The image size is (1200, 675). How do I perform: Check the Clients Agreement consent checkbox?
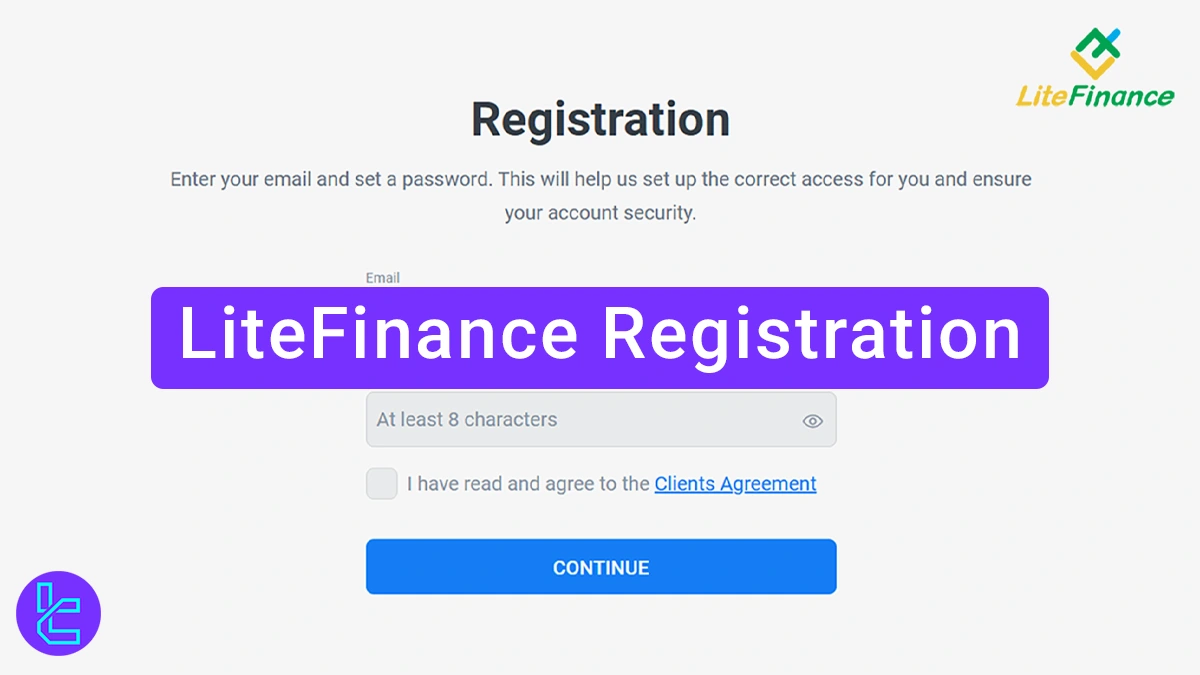point(381,483)
